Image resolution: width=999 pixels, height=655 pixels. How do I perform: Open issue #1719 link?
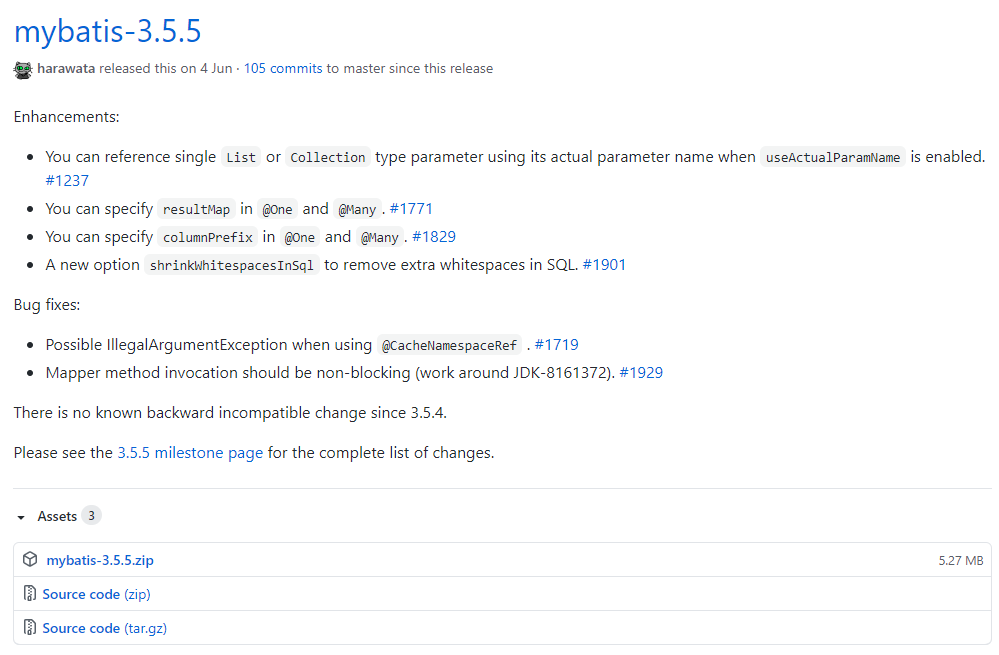[x=556, y=345]
